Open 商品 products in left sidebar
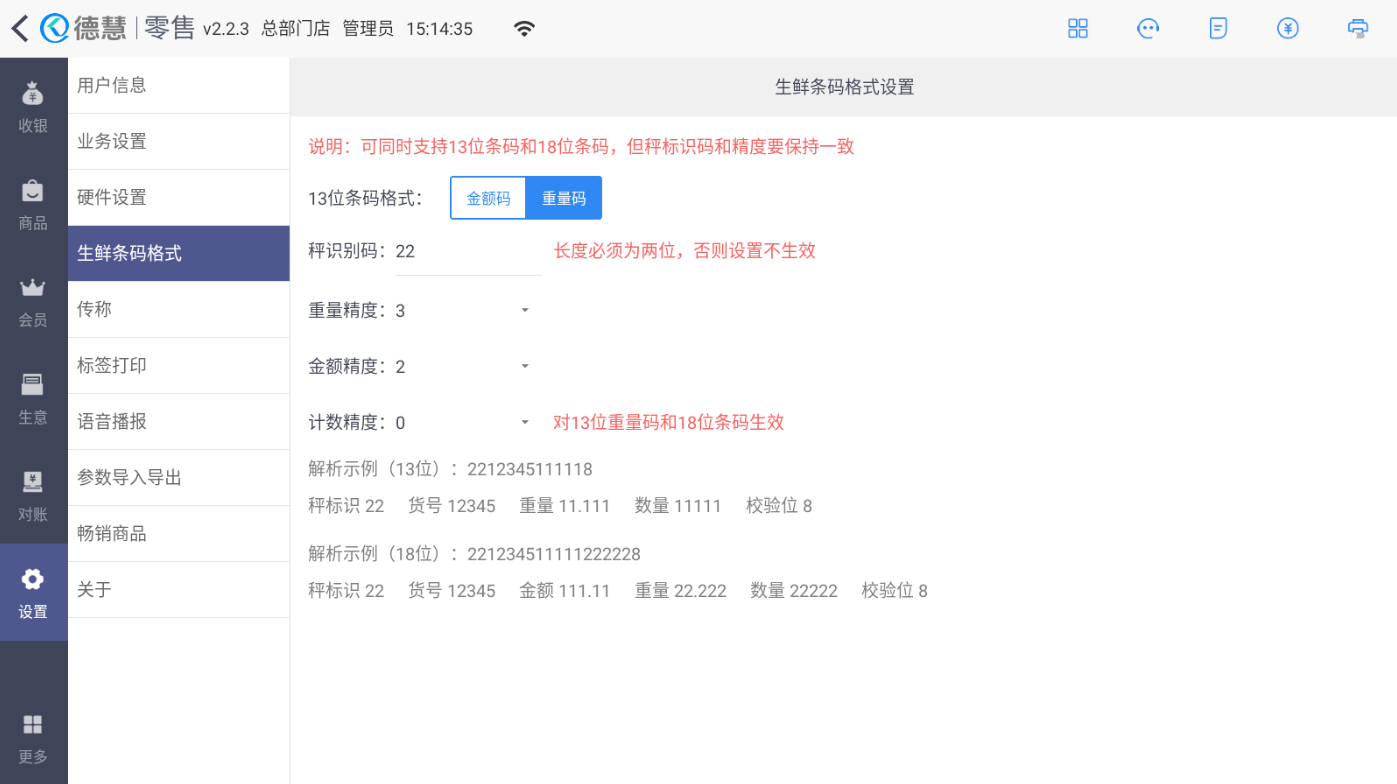 pos(33,204)
